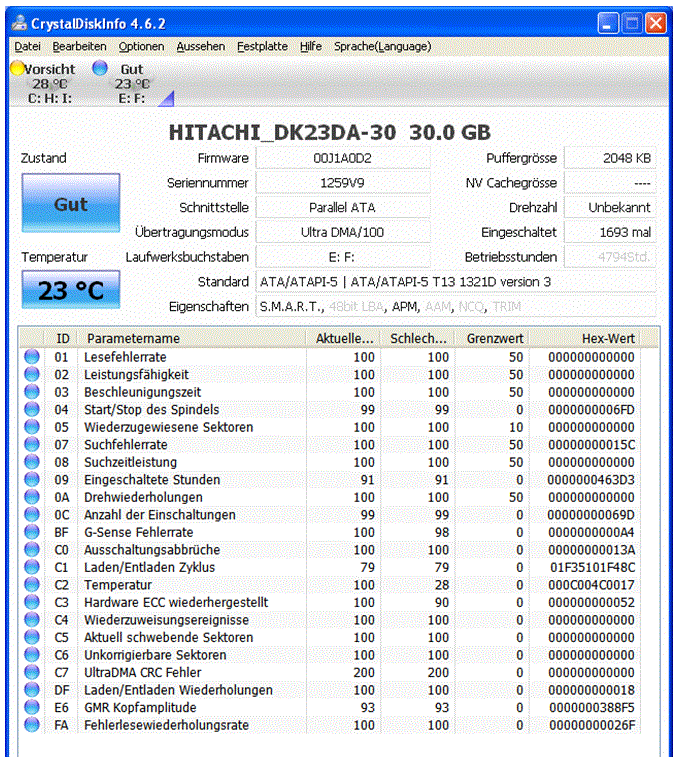Image resolution: width=682 pixels, height=757 pixels.
Task: Click the Eigenschaften field S.M.A.R.T.
Action: (x=456, y=307)
